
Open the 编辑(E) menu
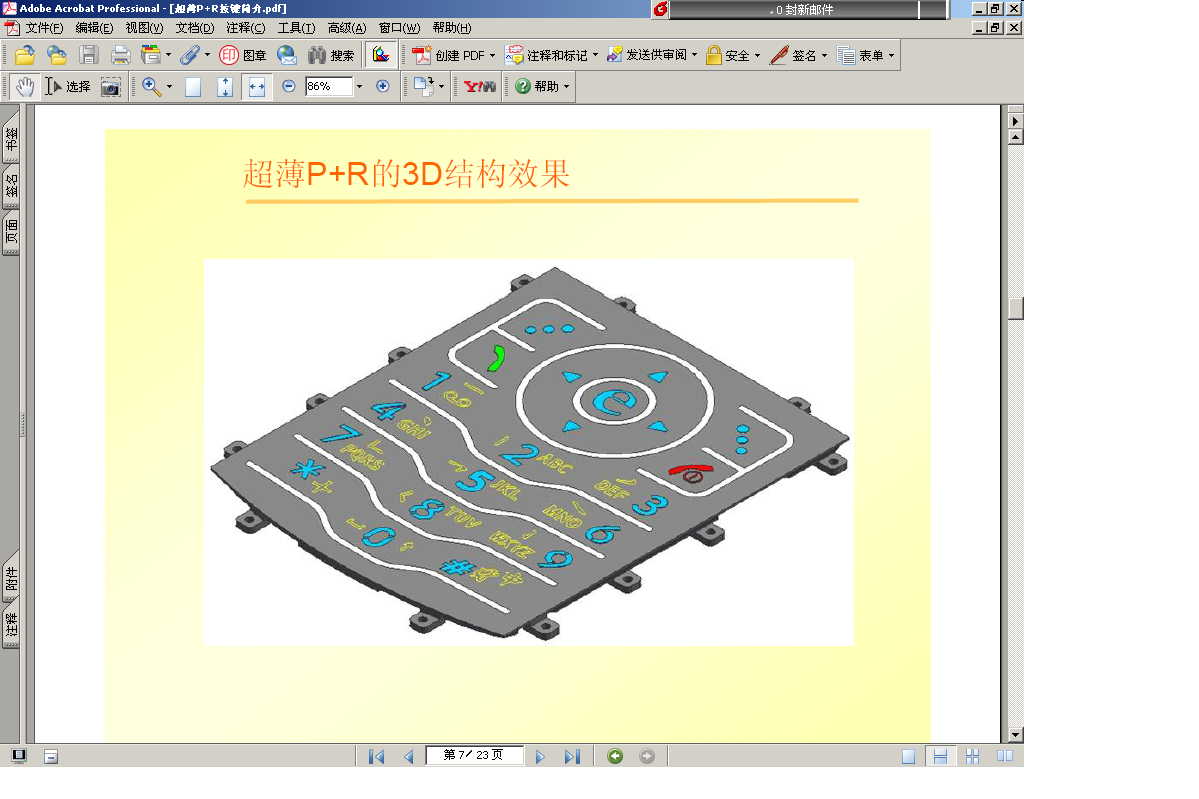[x=94, y=28]
